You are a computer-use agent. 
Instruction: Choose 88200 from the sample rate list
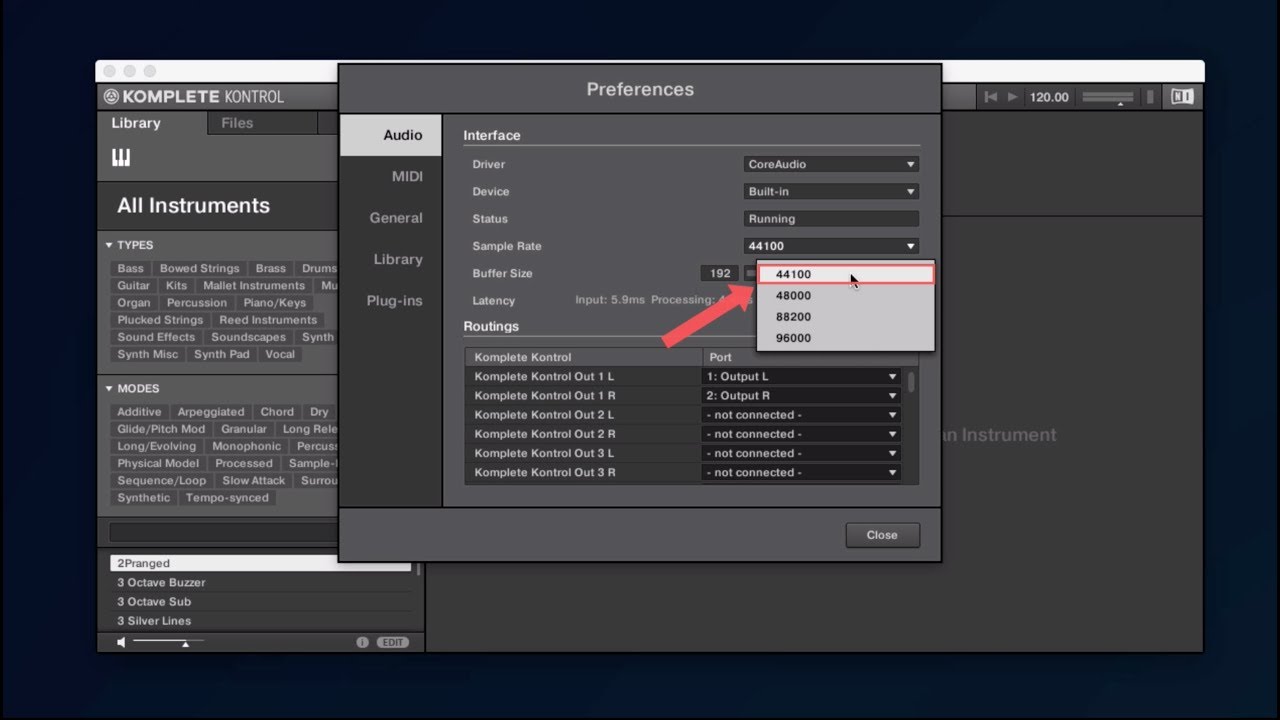[x=846, y=317]
